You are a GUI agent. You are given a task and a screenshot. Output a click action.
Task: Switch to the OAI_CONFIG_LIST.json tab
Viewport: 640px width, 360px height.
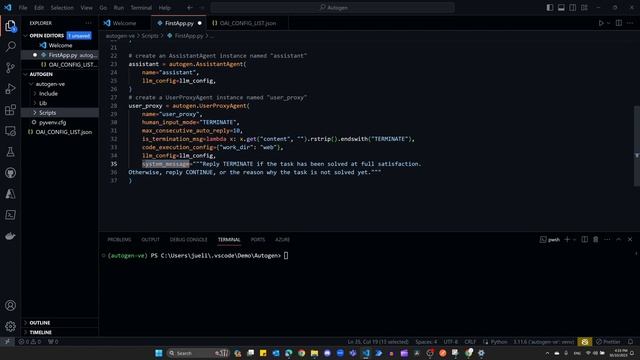247,23
